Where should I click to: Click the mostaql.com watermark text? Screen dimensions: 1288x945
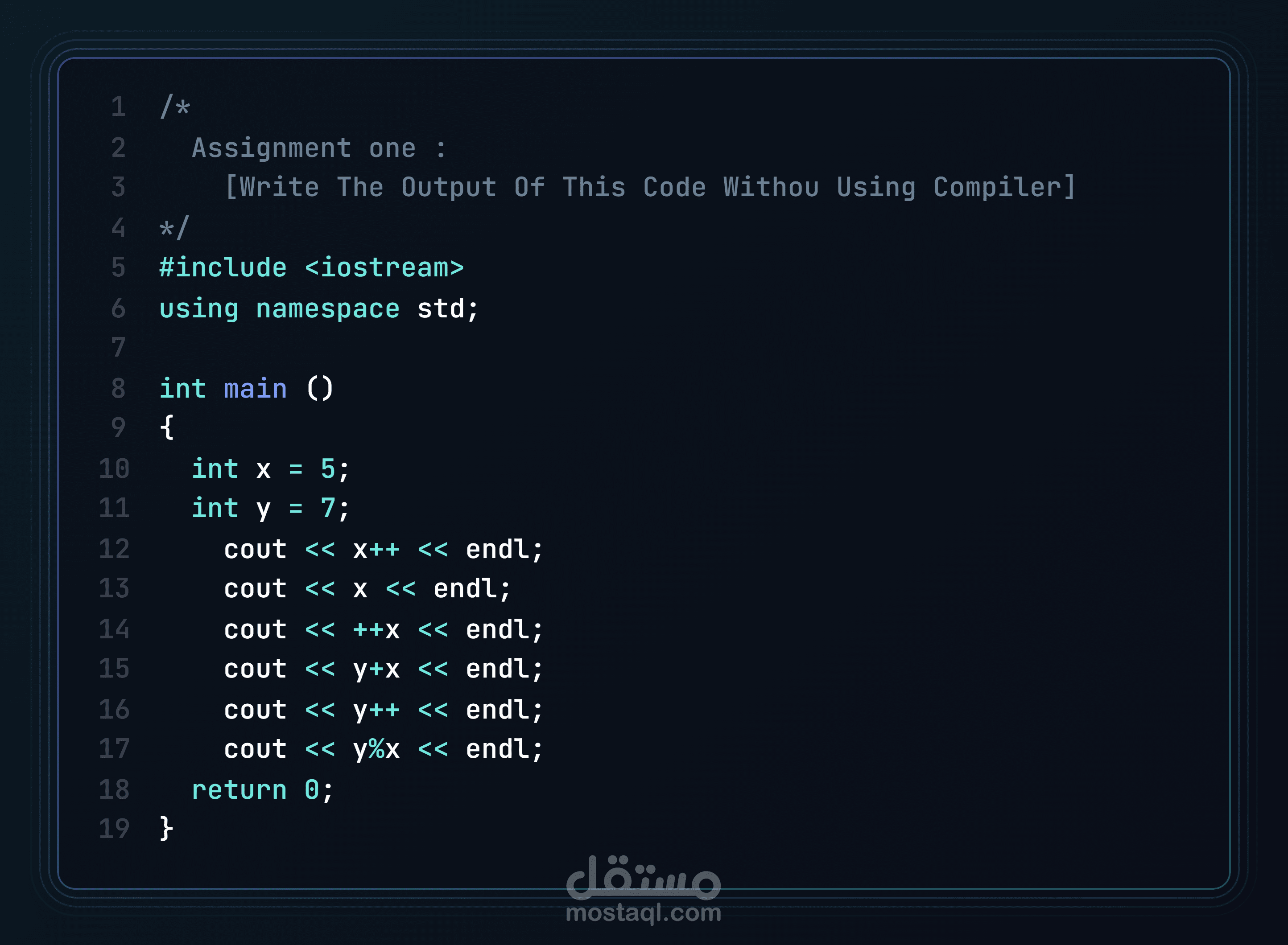click(x=643, y=912)
